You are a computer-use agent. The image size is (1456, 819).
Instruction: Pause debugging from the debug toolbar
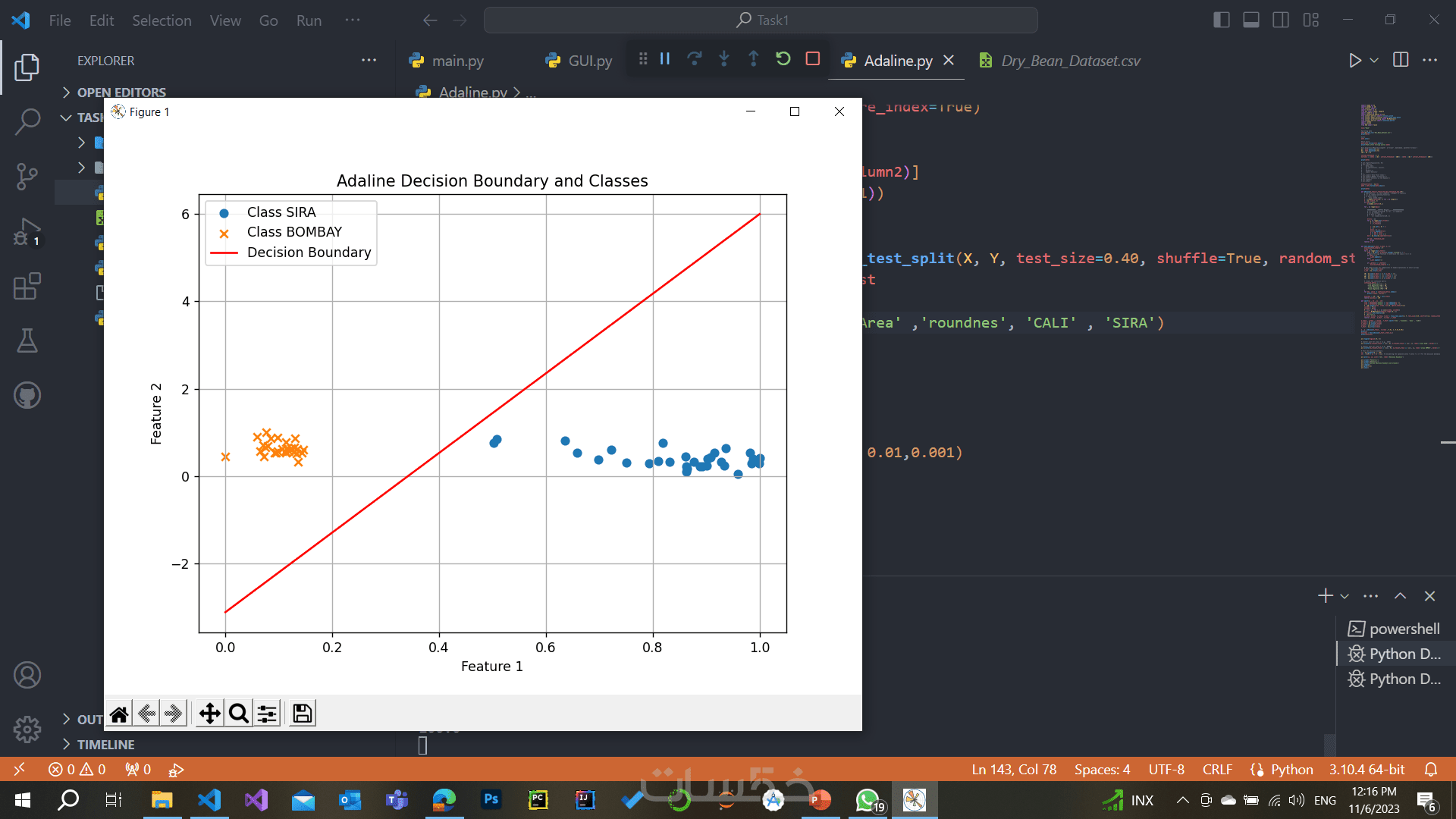coord(665,59)
